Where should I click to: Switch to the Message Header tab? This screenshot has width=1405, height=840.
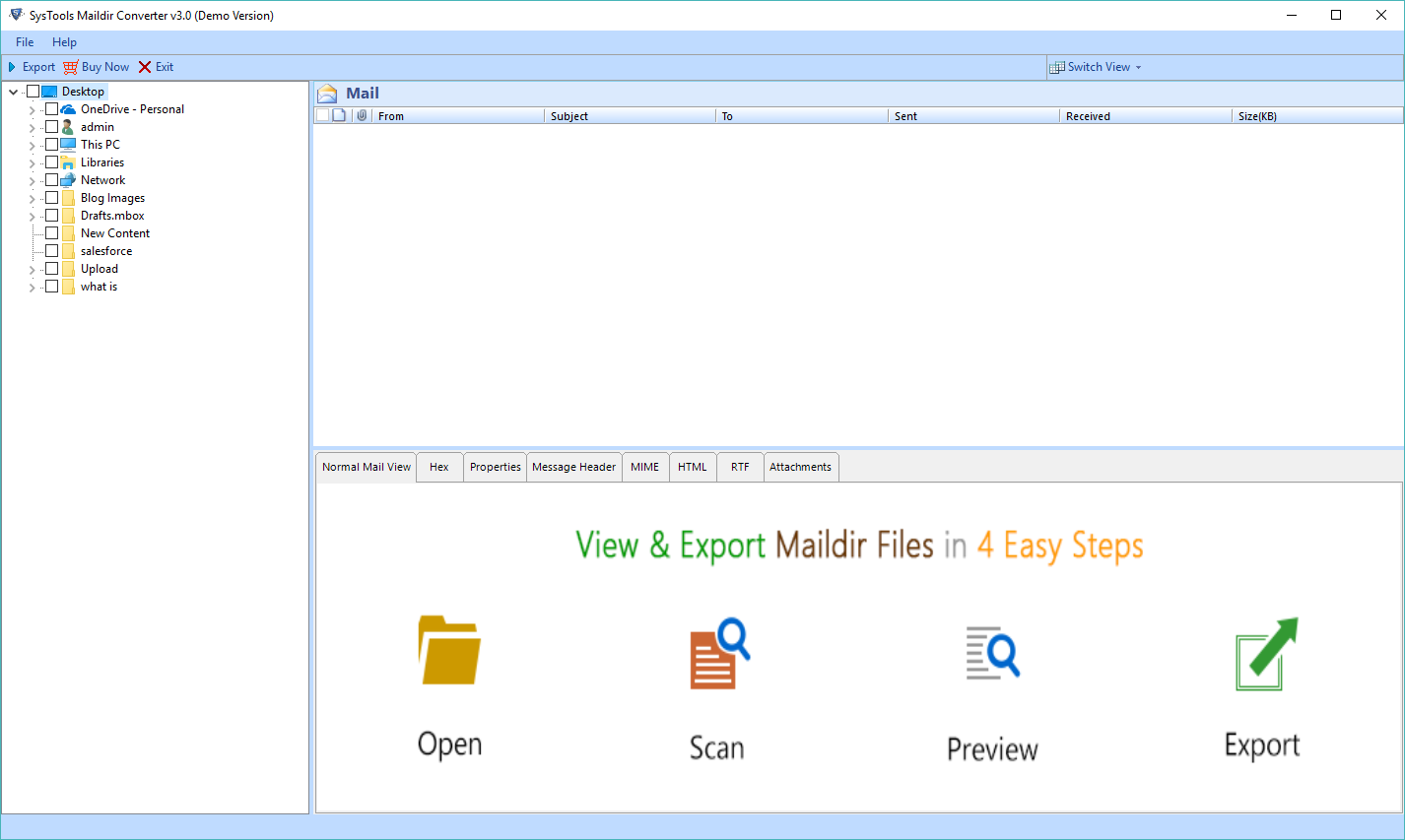pos(574,467)
